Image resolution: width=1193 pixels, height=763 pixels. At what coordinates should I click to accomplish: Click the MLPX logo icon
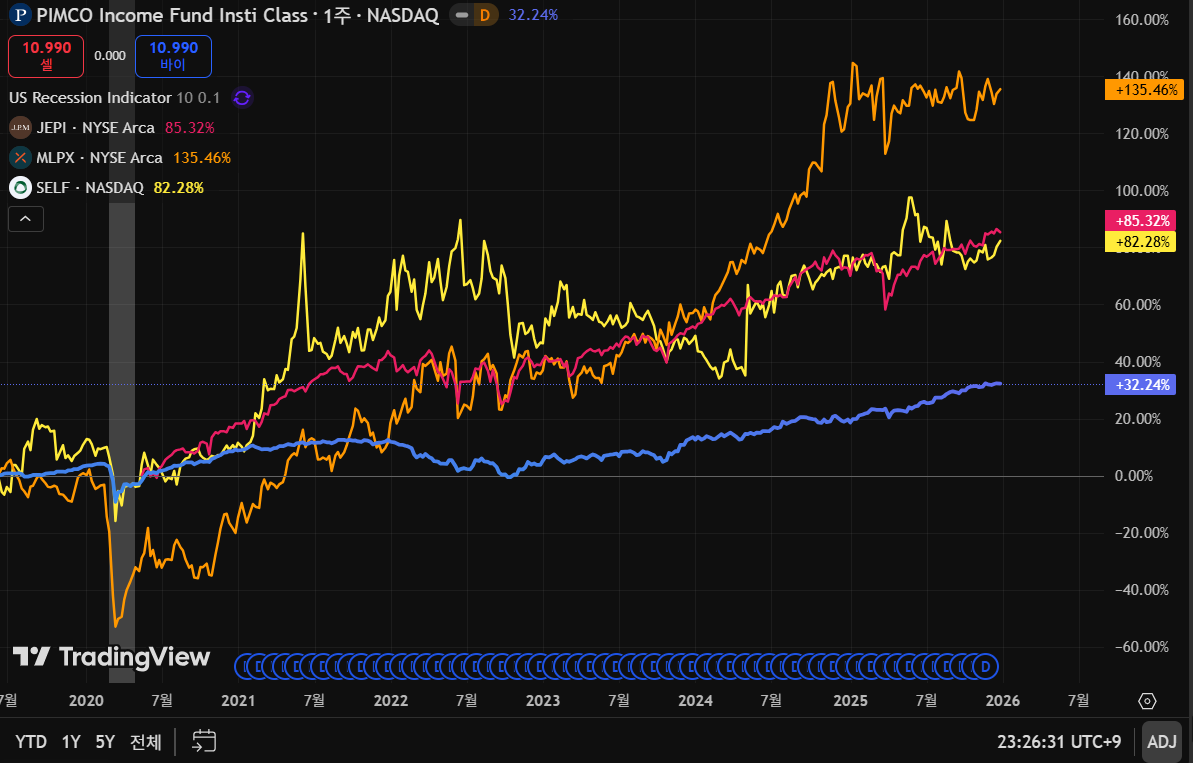click(x=21, y=157)
